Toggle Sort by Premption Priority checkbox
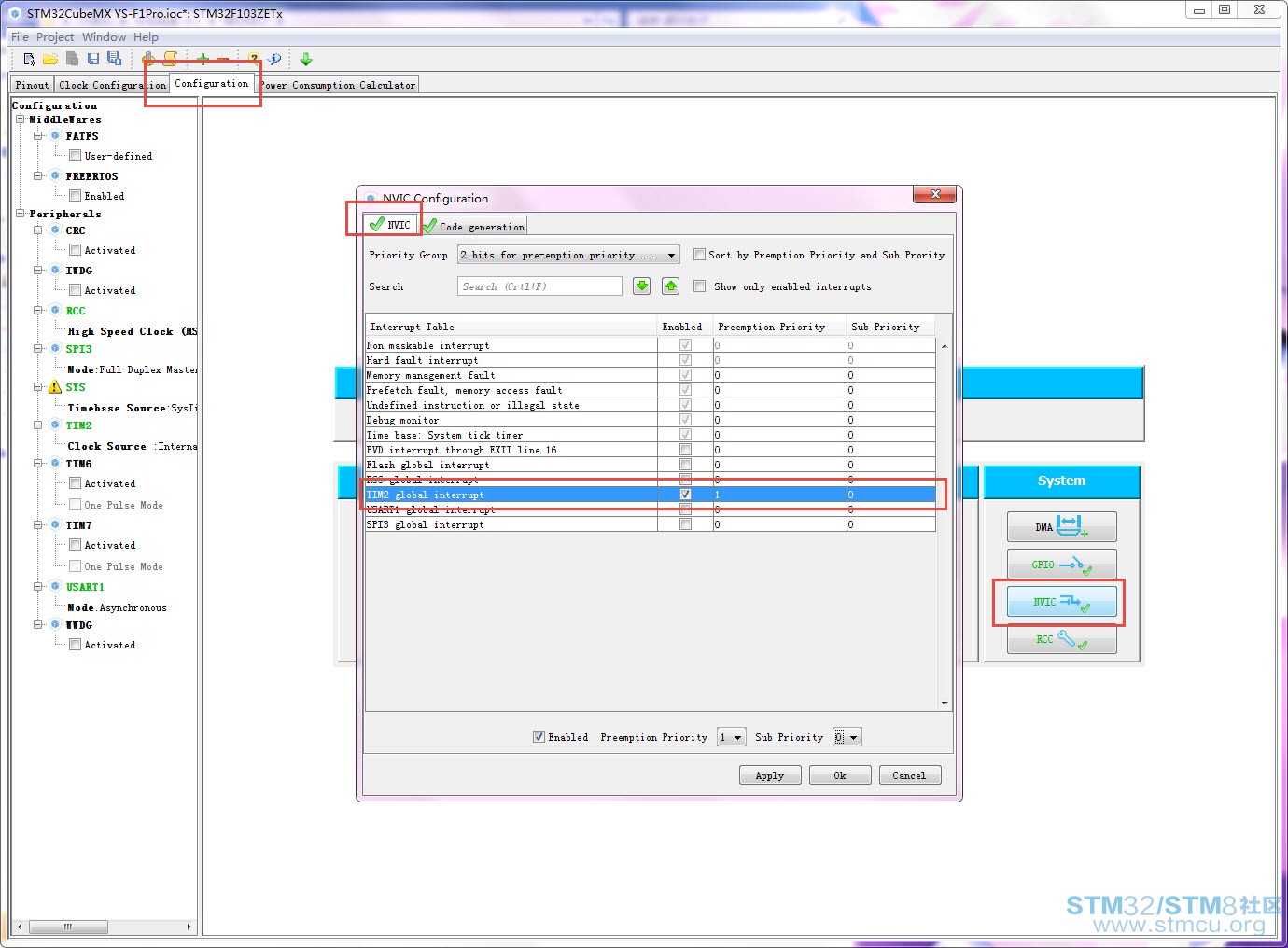 (699, 255)
